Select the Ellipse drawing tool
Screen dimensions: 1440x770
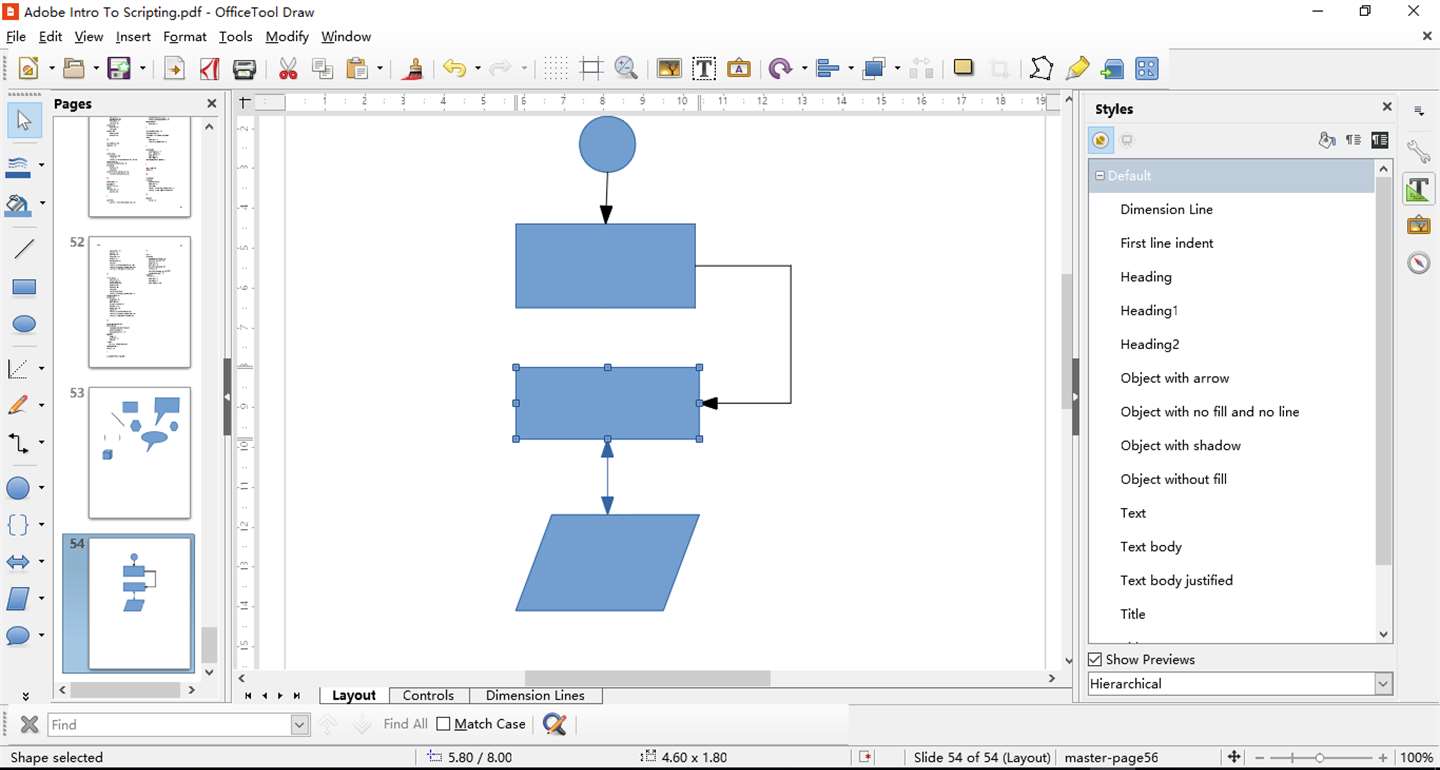tap(24, 325)
